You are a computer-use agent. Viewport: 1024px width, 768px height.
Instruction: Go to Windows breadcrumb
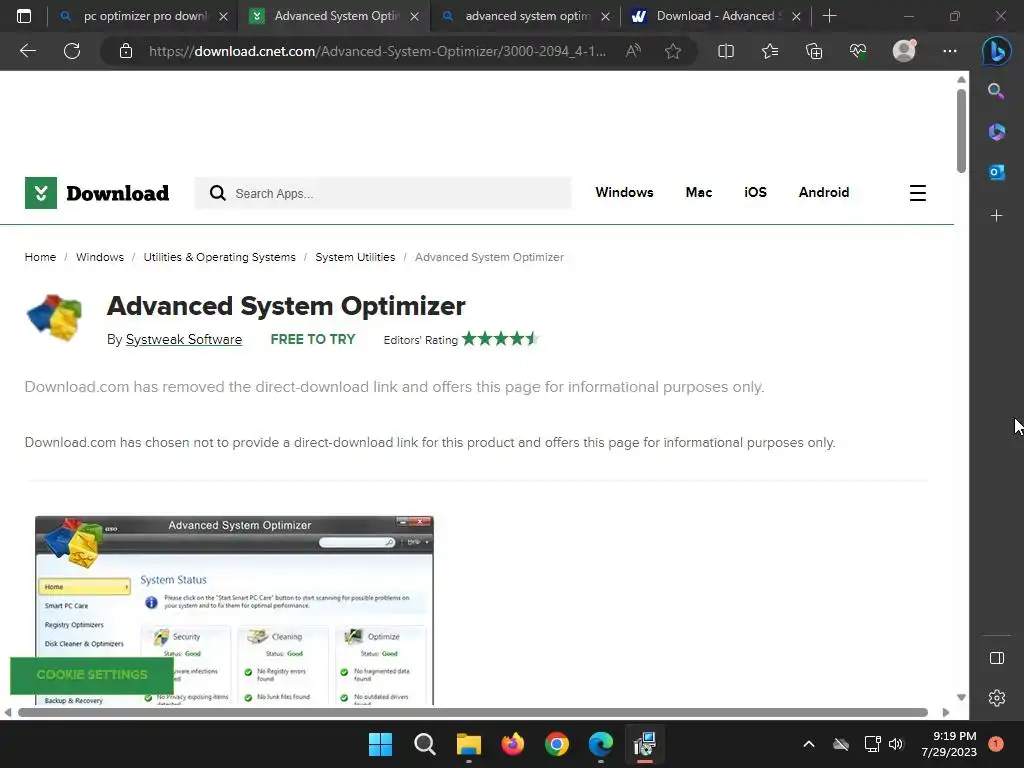click(x=100, y=257)
